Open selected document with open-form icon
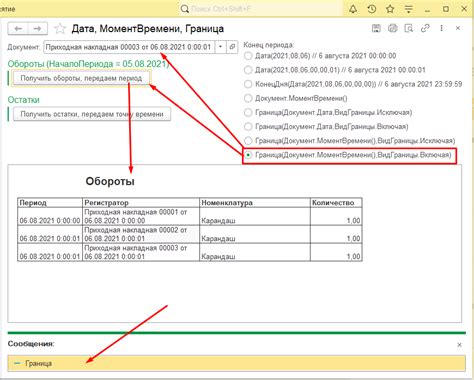The width and height of the screenshot is (474, 380). [x=232, y=47]
